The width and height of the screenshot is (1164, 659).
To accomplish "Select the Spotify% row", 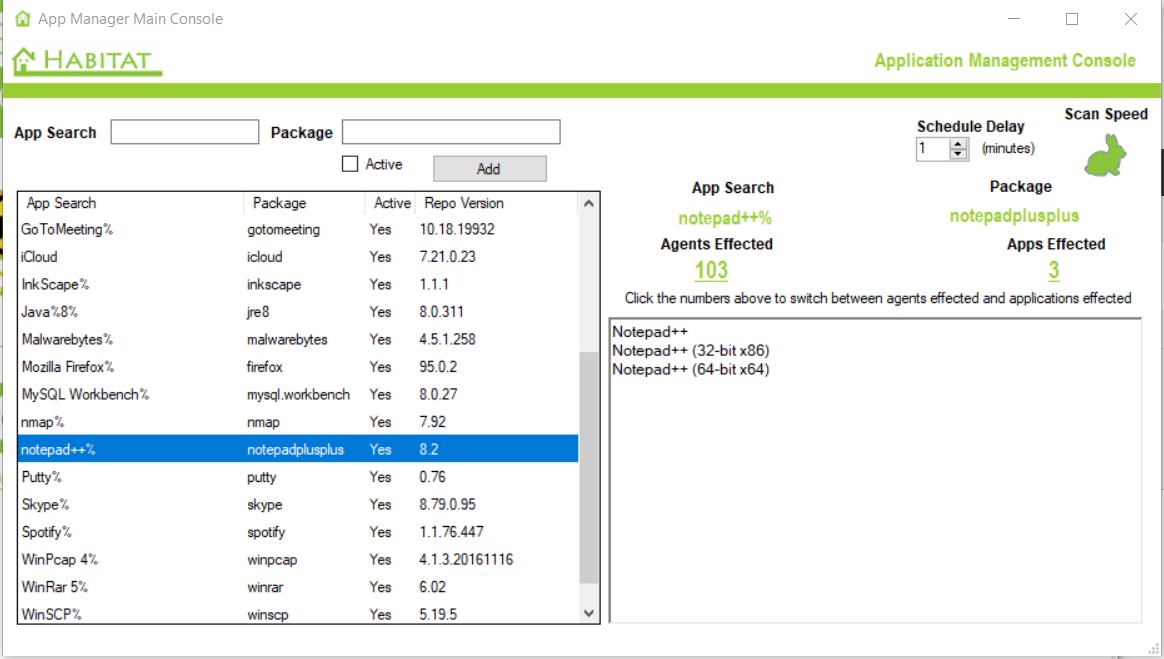I will 298,531.
